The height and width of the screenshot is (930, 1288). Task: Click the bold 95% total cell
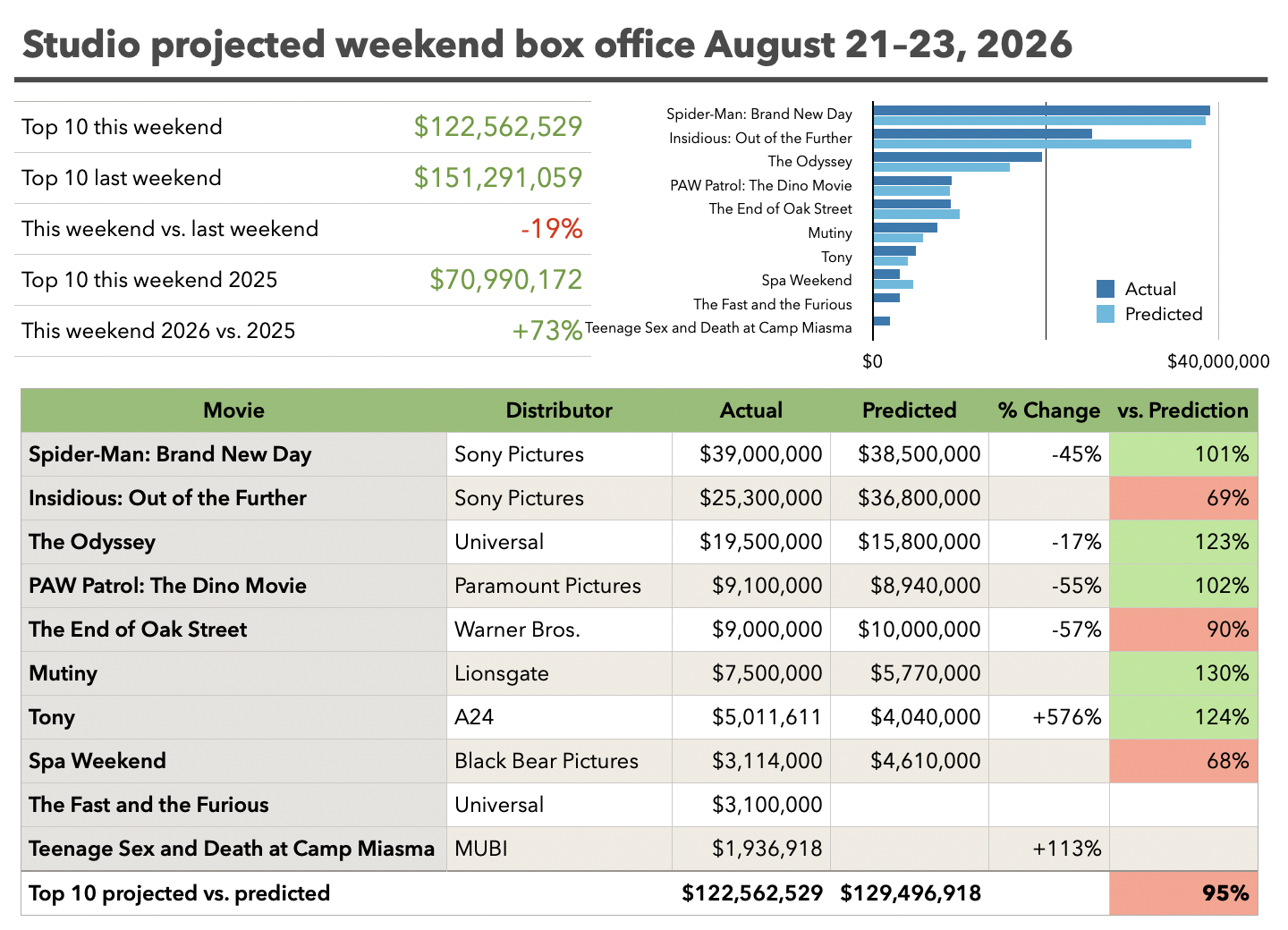[1183, 893]
